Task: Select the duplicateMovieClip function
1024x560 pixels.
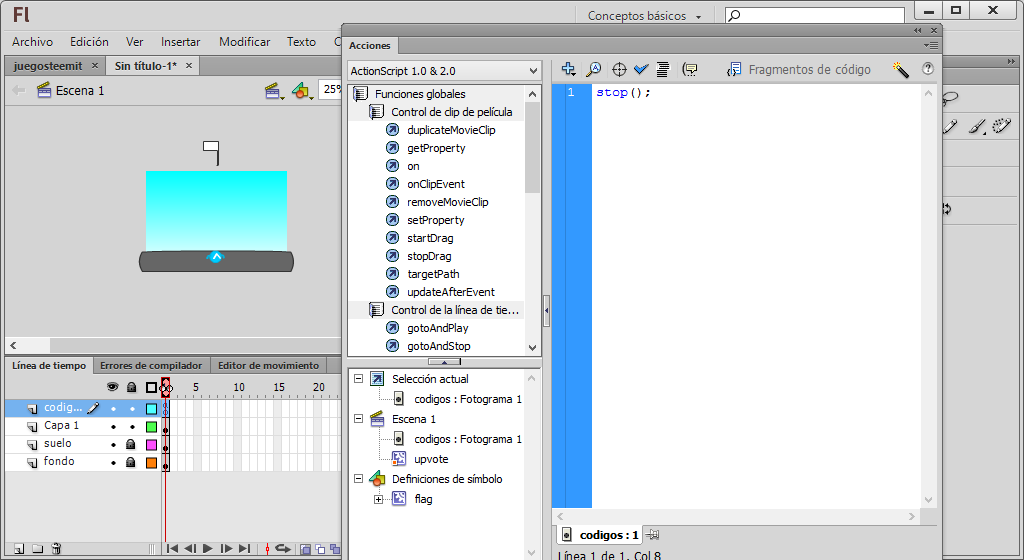Action: coord(451,130)
